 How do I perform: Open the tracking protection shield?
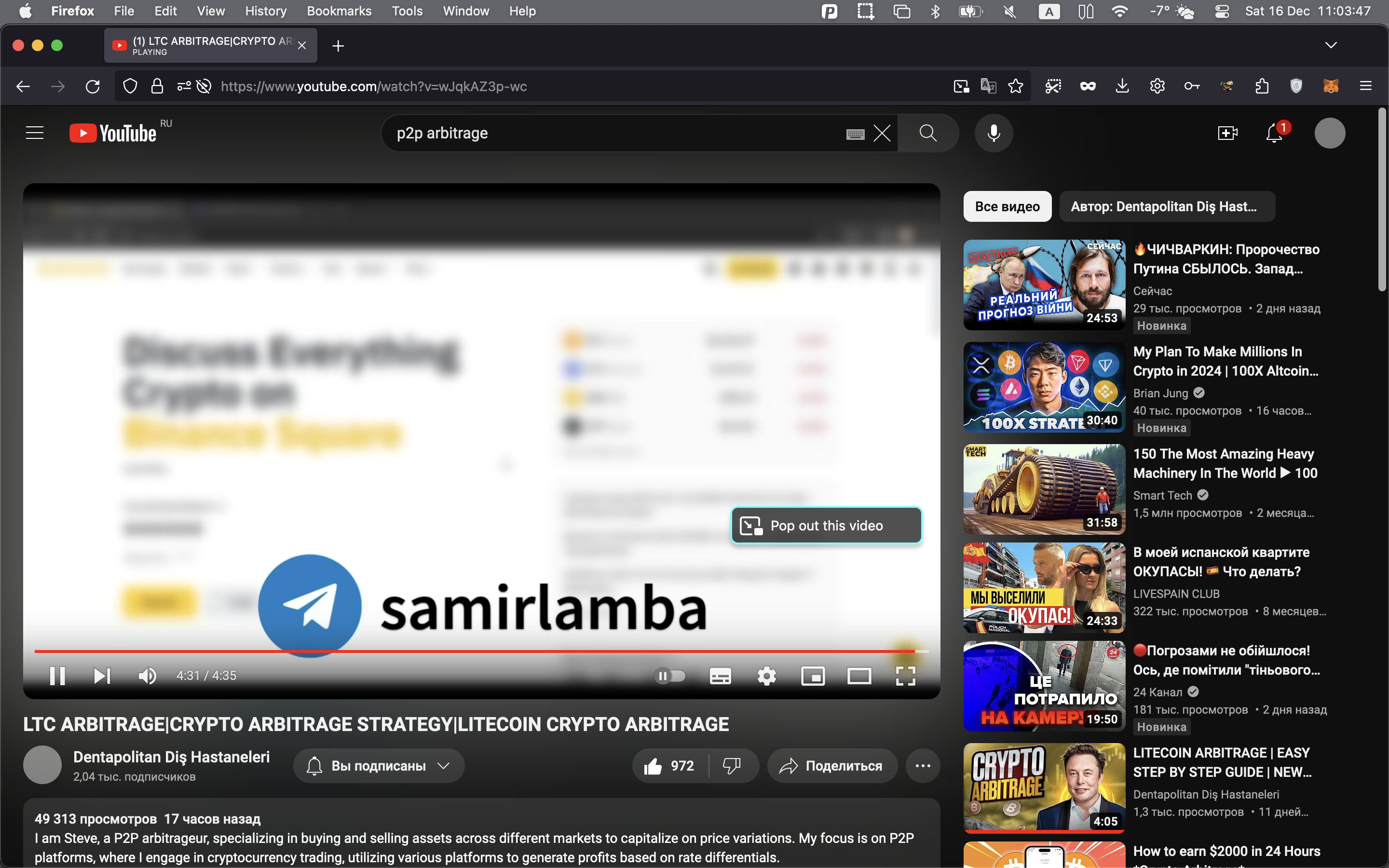pyautogui.click(x=130, y=86)
